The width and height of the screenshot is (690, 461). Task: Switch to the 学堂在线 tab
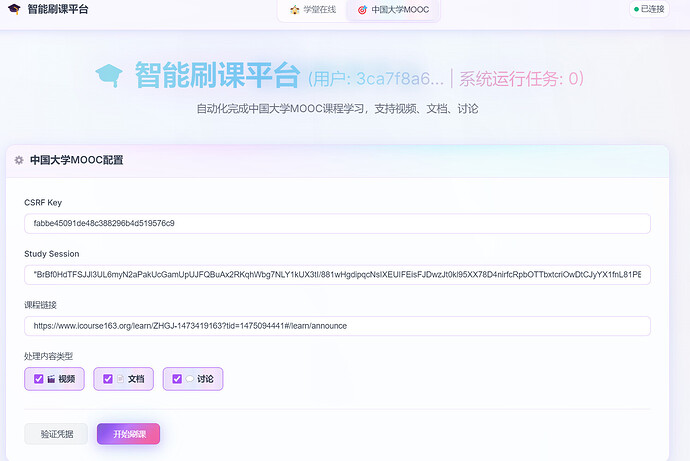click(313, 10)
